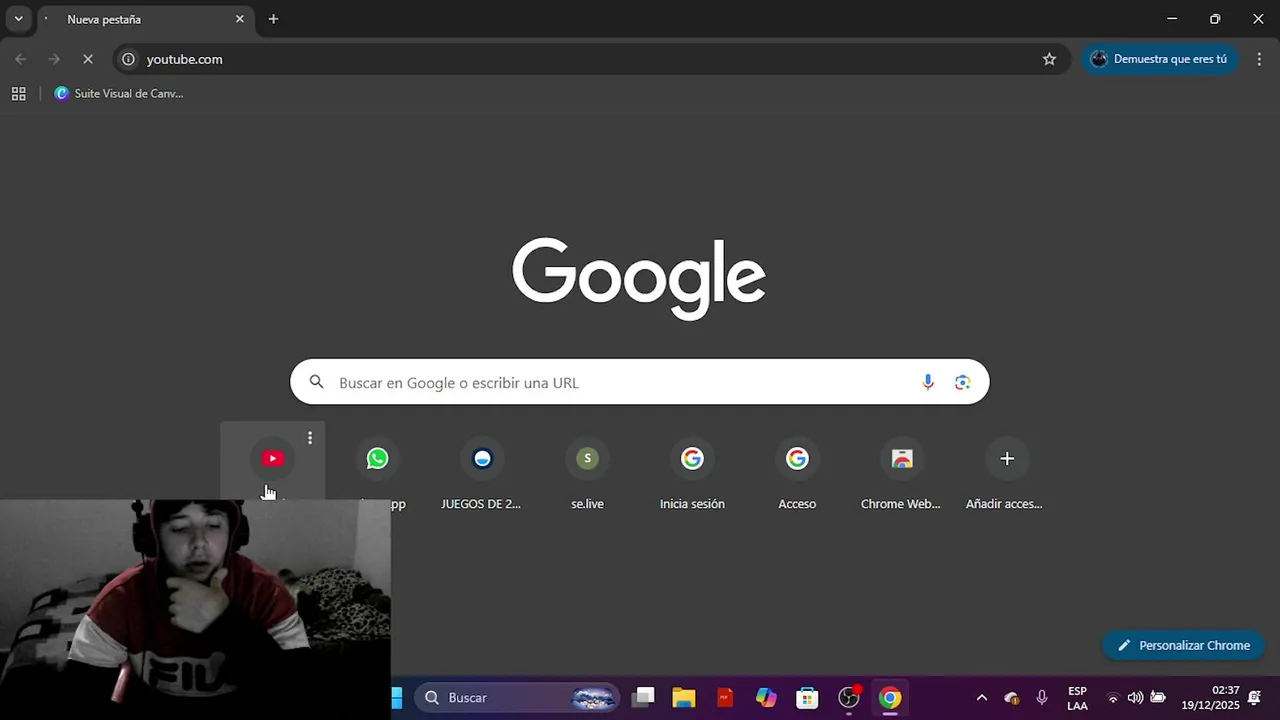Close the Nueva pestaña tab
The image size is (1280, 720).
240,19
